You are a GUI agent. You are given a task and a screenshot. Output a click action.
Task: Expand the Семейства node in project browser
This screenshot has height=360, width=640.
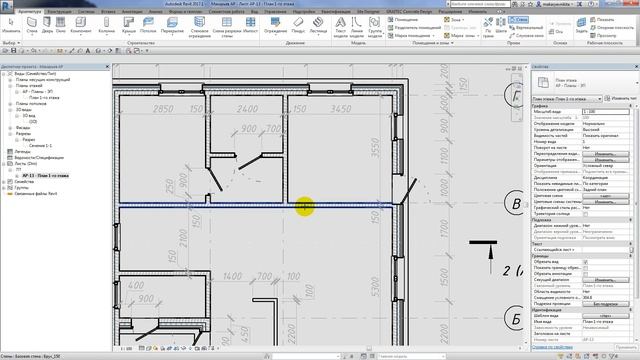coord(4,182)
